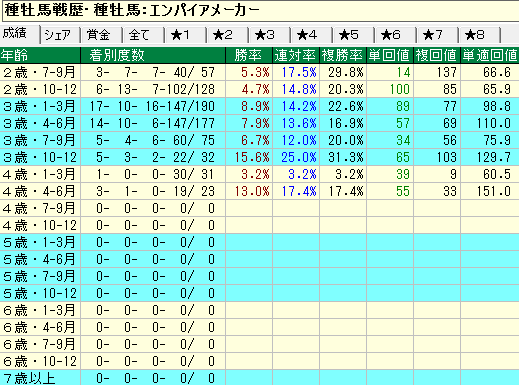This screenshot has height=385, width=519.
Task: Select the ★7 star tab
Action: [x=438, y=35]
